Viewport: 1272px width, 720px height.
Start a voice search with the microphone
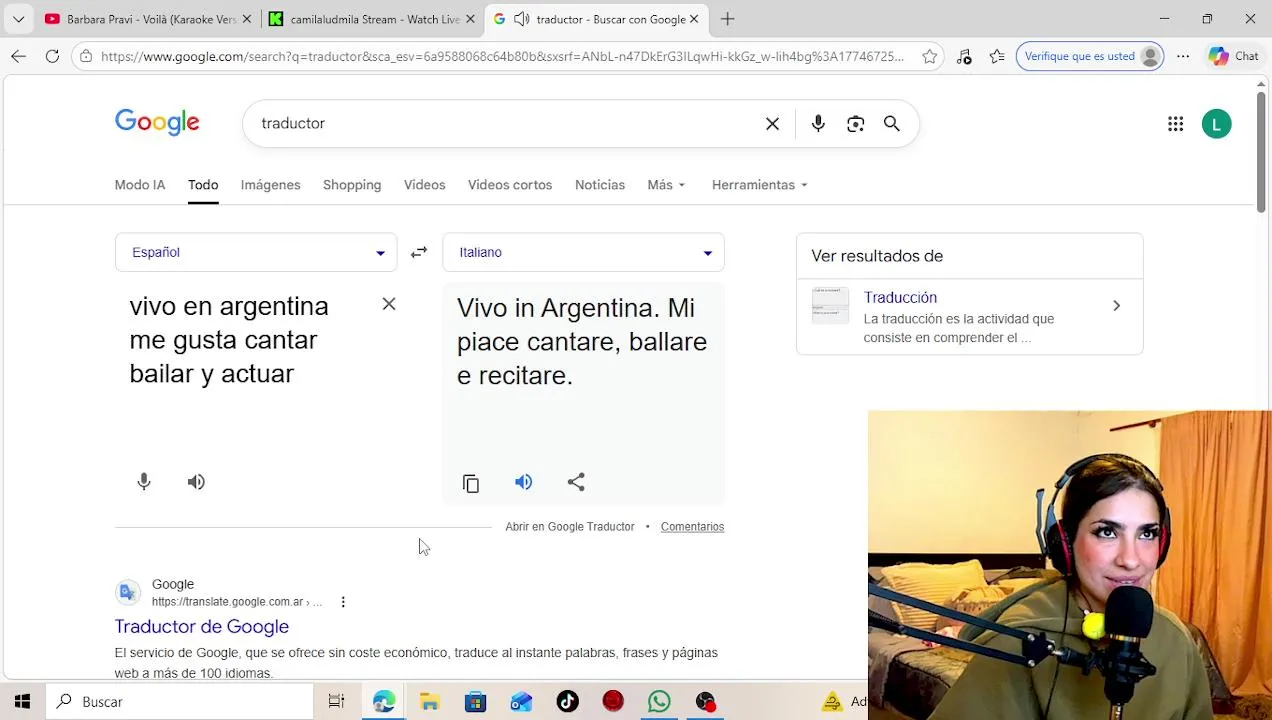click(x=818, y=124)
